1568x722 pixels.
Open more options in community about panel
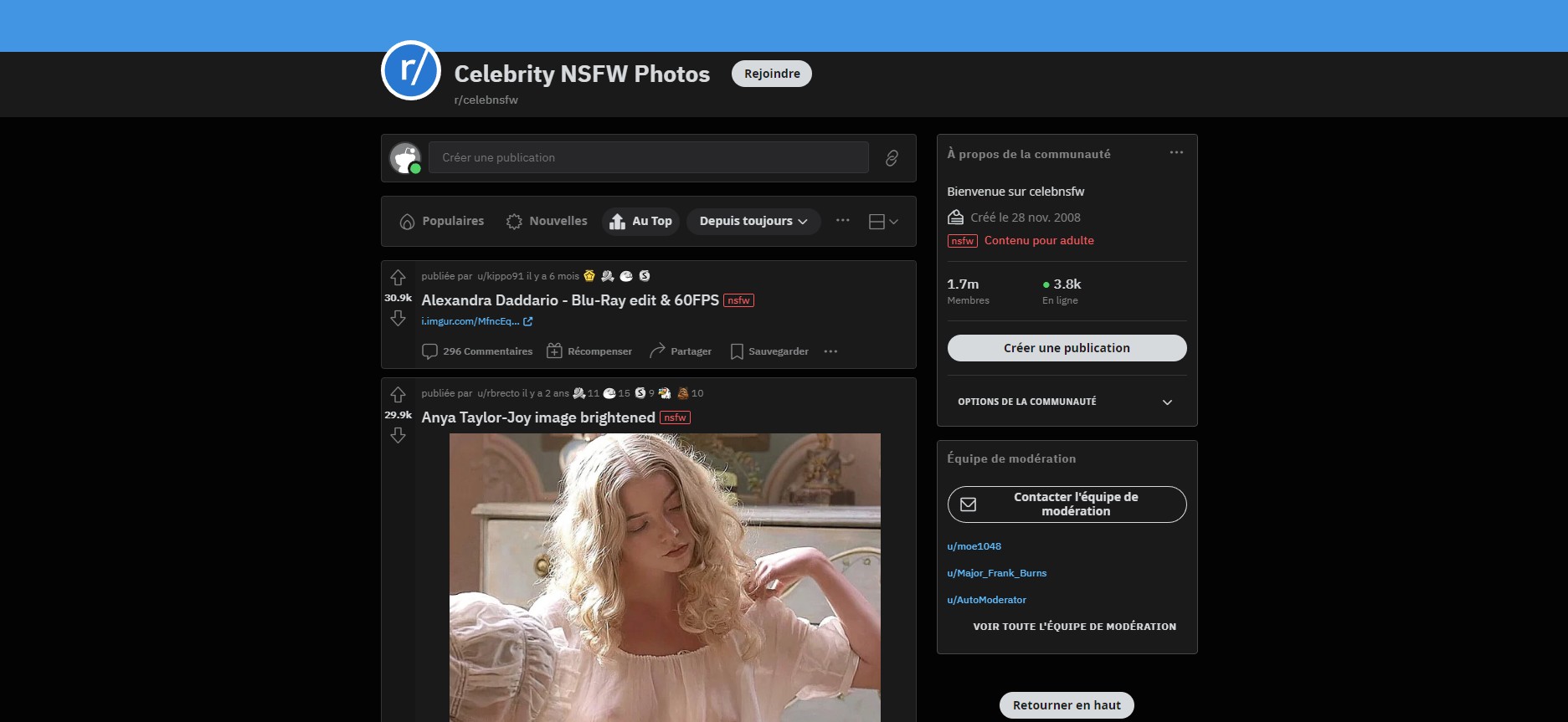tap(1175, 152)
